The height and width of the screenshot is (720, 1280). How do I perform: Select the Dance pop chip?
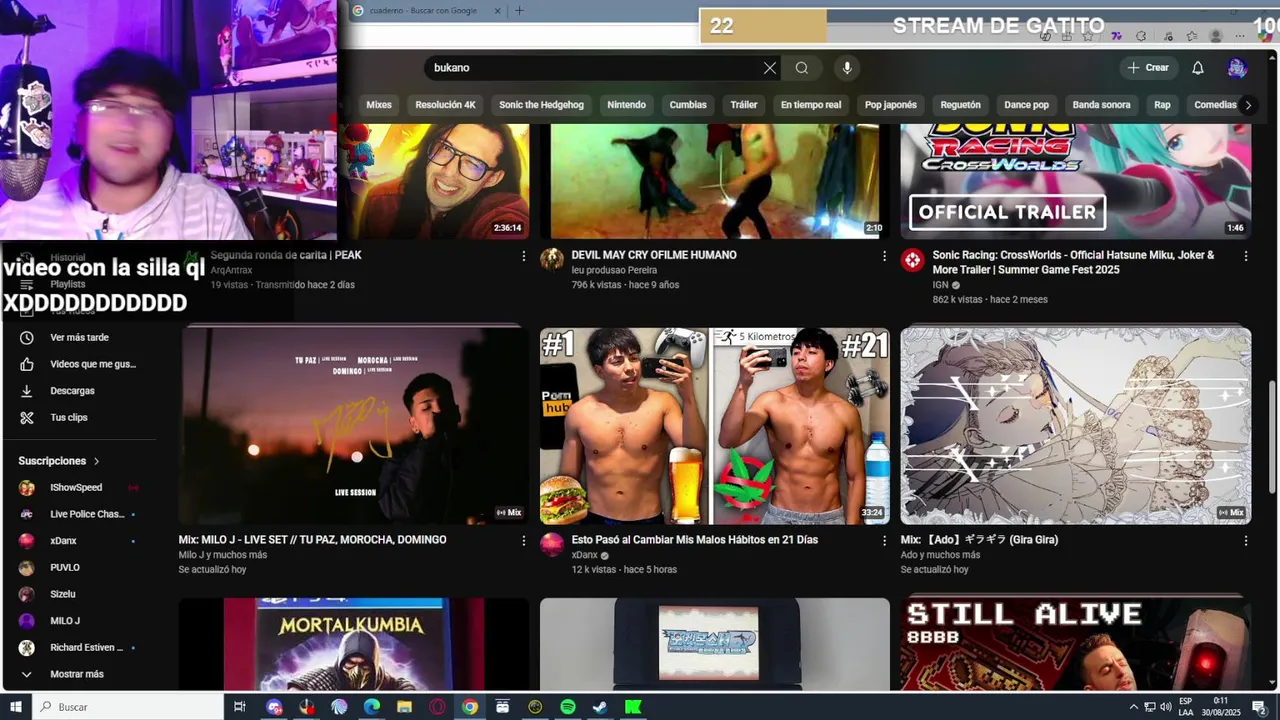pos(1027,105)
